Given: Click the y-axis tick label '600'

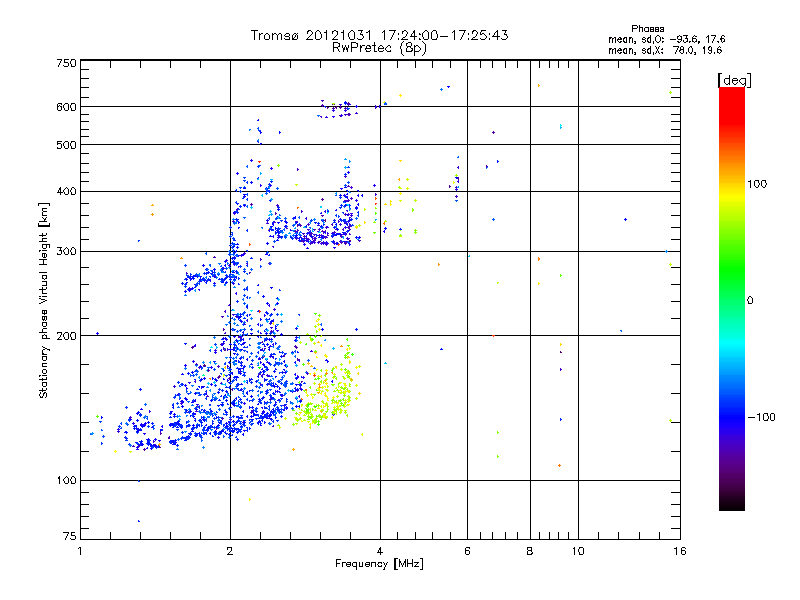Looking at the screenshot, I should point(66,107).
